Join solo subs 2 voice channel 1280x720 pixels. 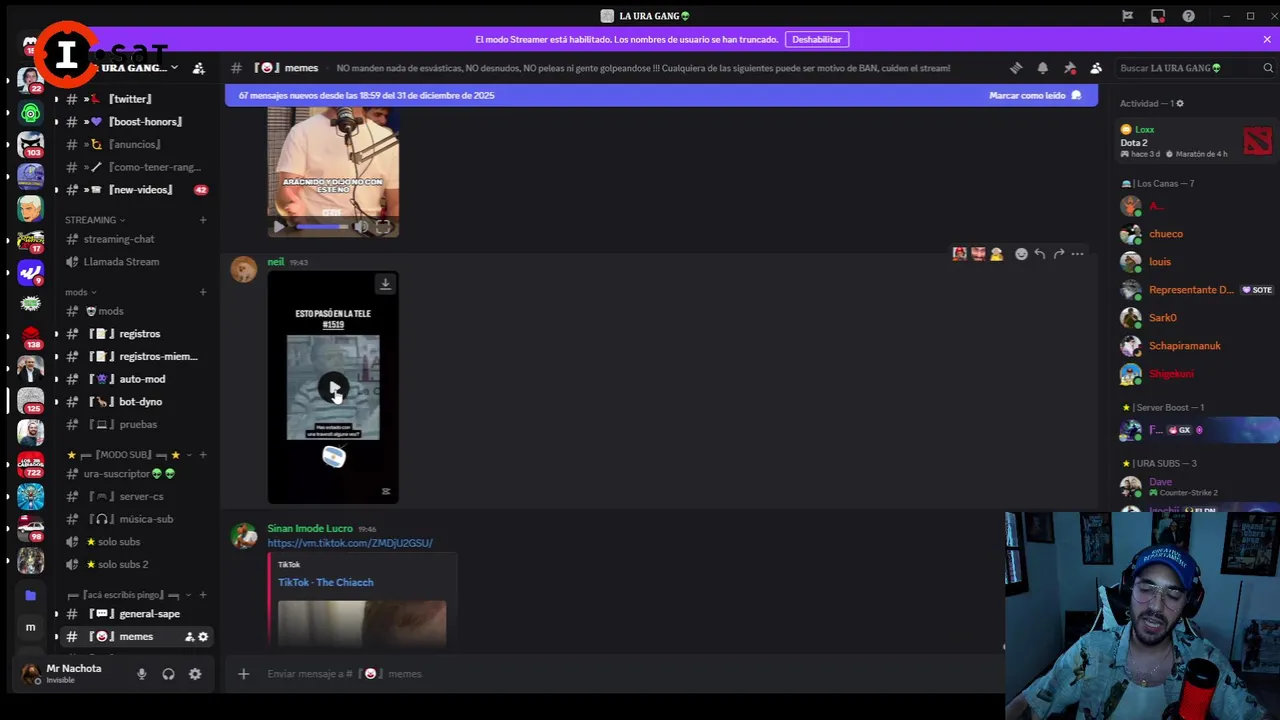135,565
